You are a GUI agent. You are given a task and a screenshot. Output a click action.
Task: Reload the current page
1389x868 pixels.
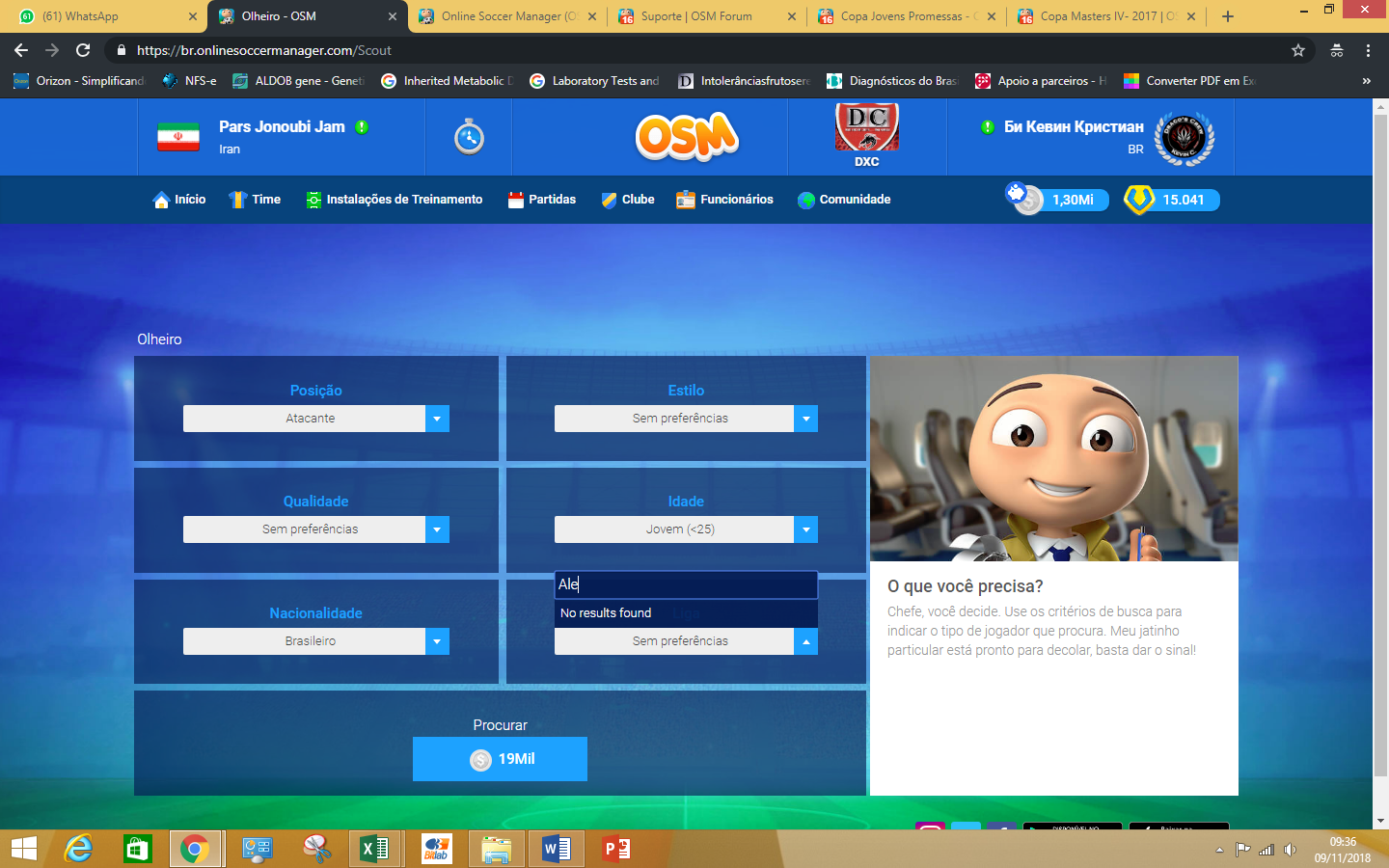point(83,50)
